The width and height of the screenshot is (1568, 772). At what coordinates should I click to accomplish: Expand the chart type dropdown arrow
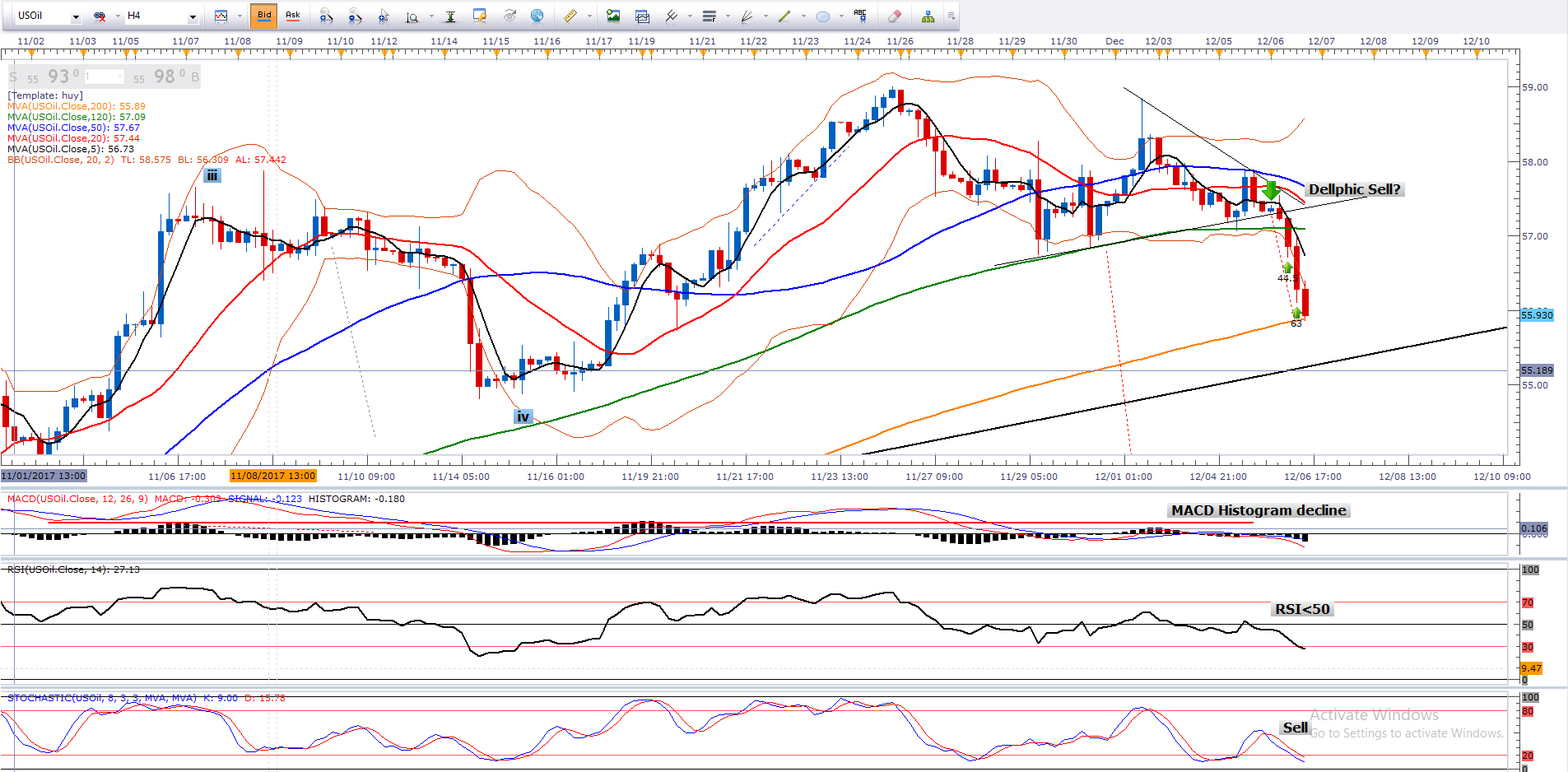pyautogui.click(x=240, y=16)
